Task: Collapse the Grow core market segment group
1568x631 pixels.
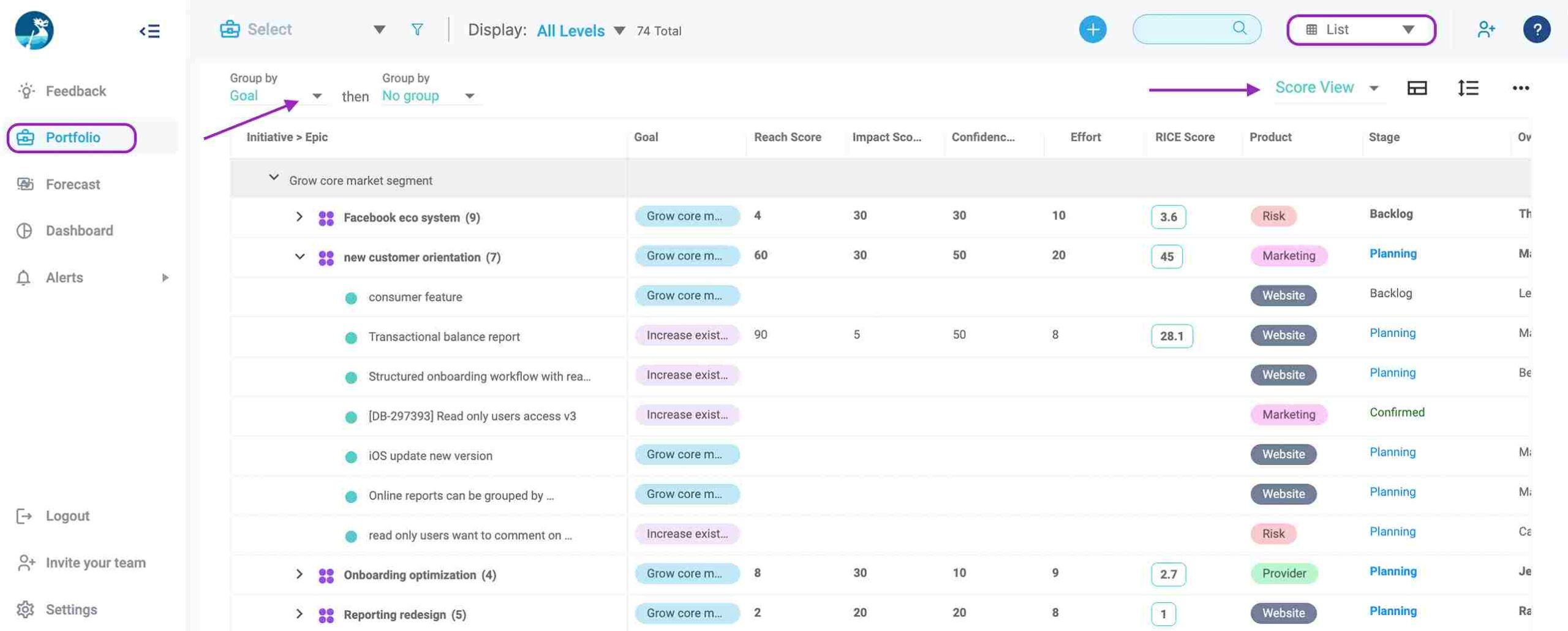Action: click(274, 178)
